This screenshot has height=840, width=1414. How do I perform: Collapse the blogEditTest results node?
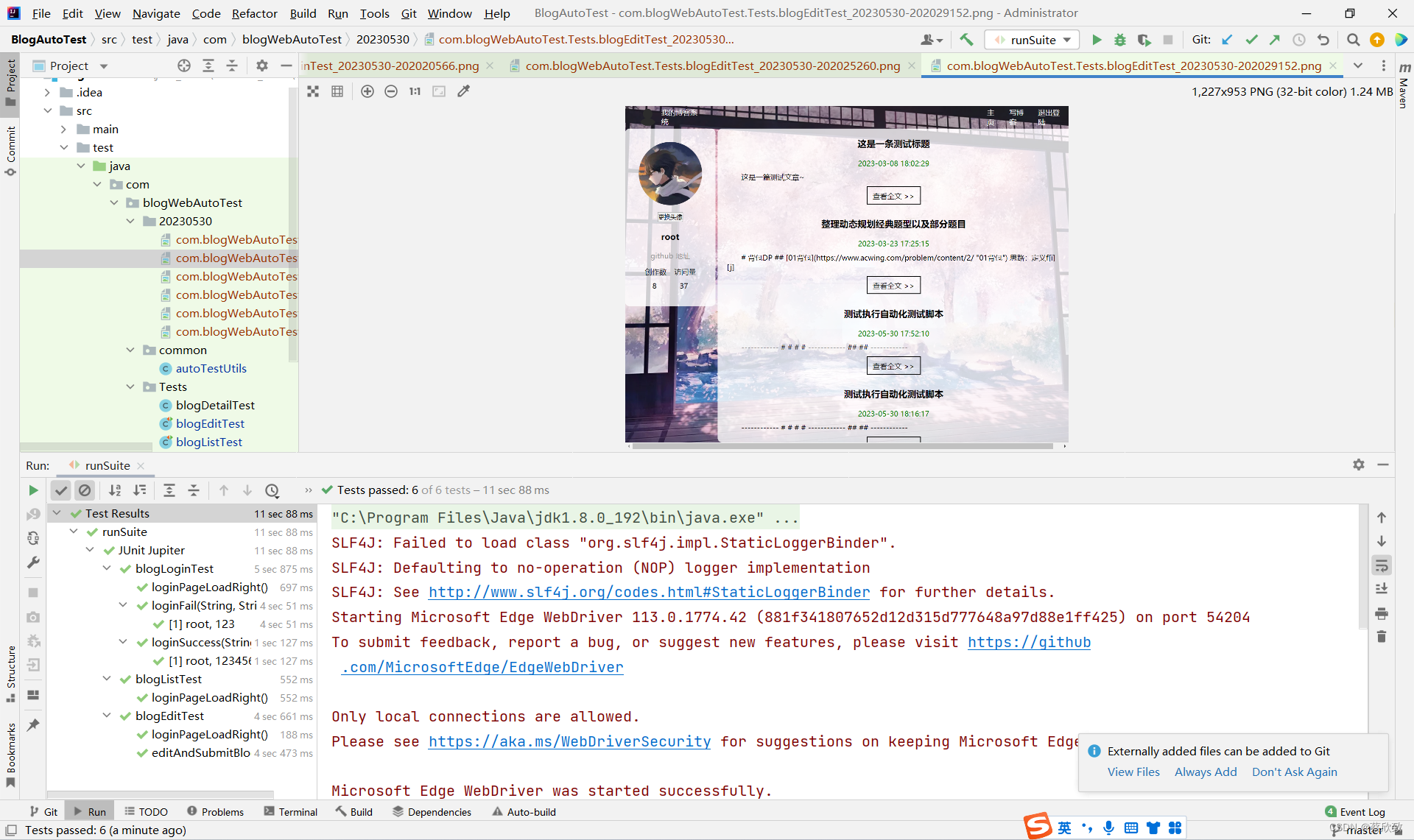coord(107,716)
